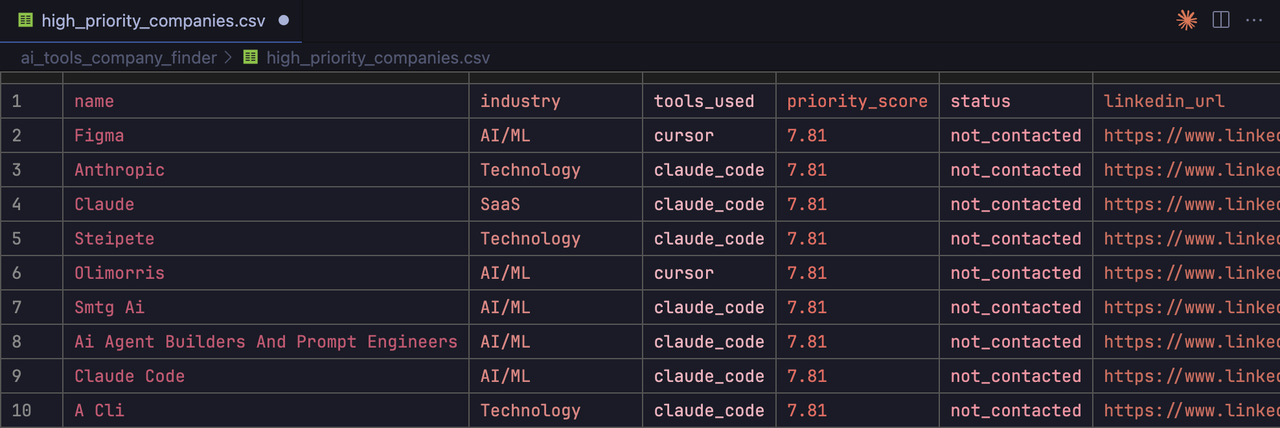
Task: Click row number 5 in the gutter
Action: pos(16,239)
